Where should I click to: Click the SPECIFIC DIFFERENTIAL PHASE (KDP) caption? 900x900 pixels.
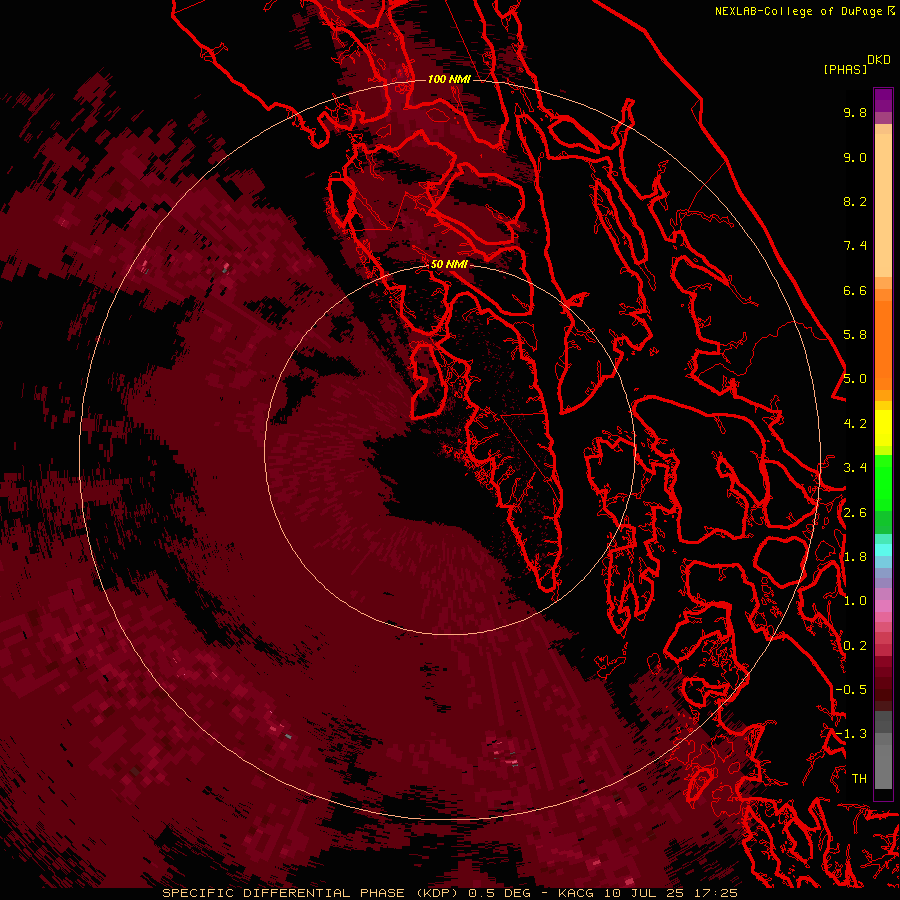coord(311,893)
